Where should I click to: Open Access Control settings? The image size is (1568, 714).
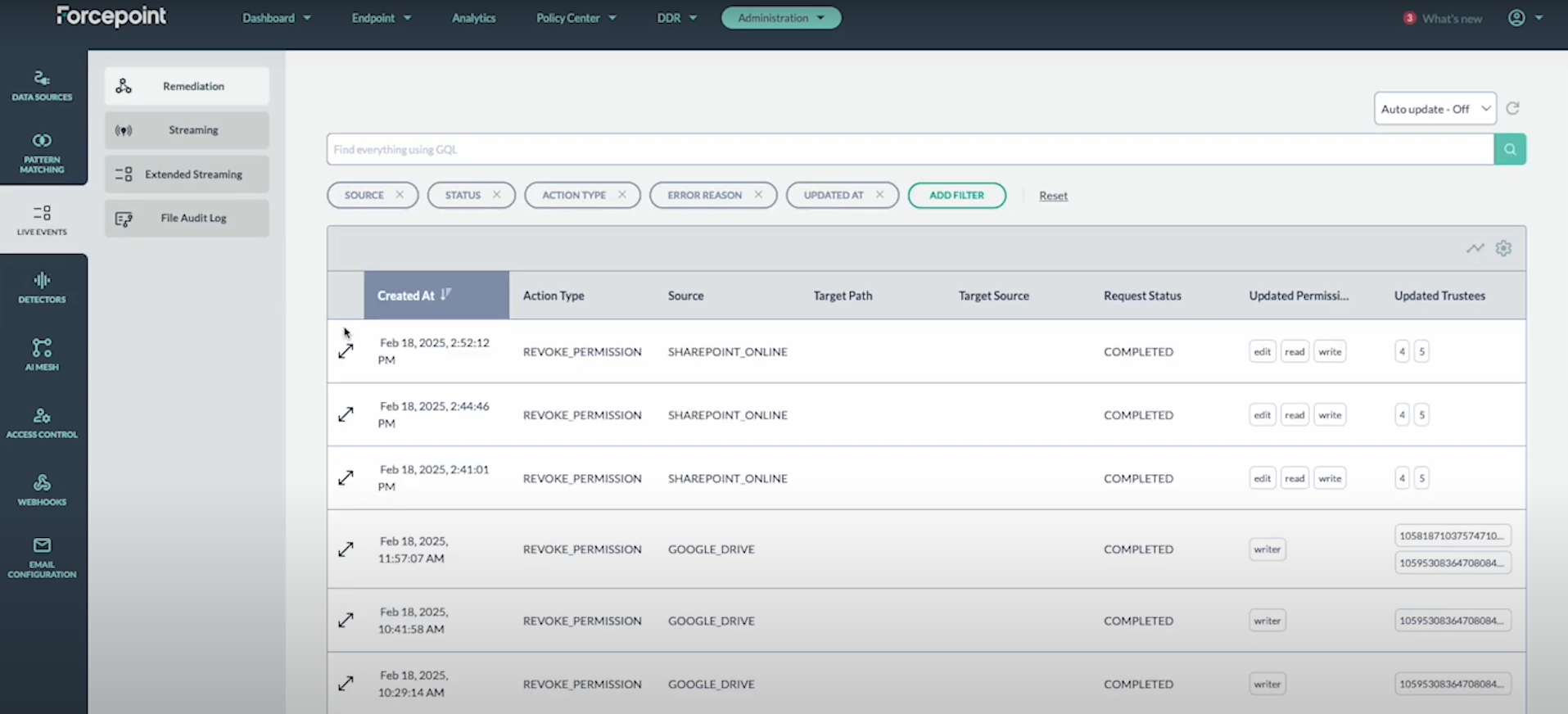[x=42, y=423]
